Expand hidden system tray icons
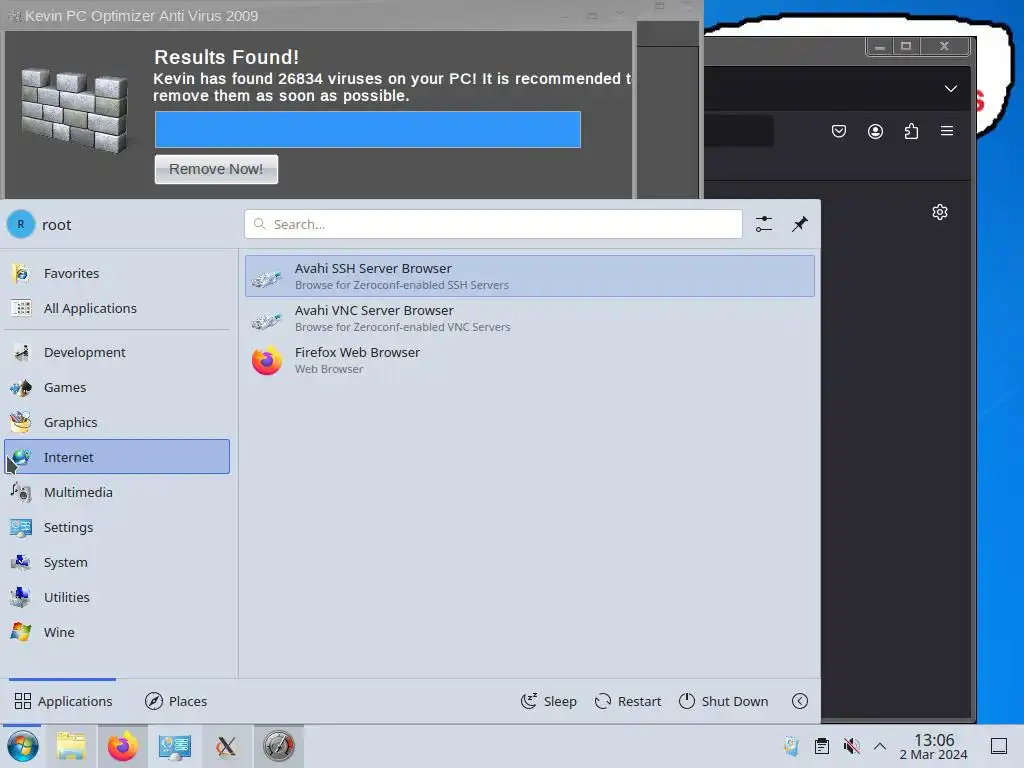Screen dimensions: 1024x768 click(x=880, y=746)
